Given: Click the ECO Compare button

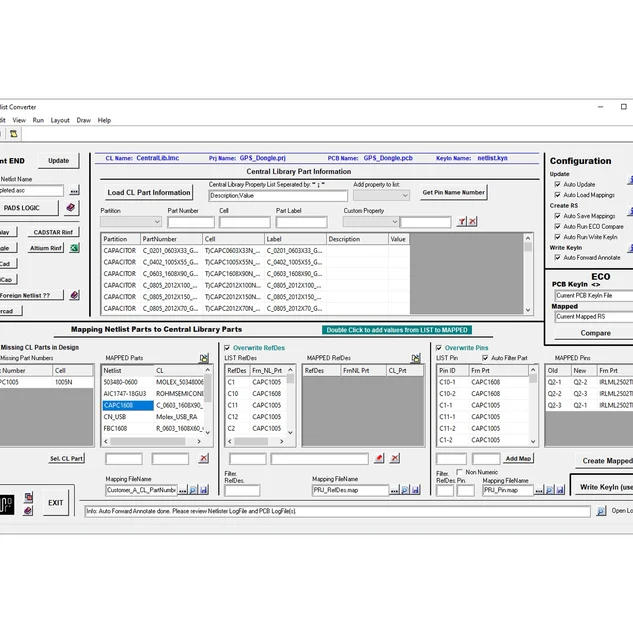Looking at the screenshot, I should pos(595,333).
